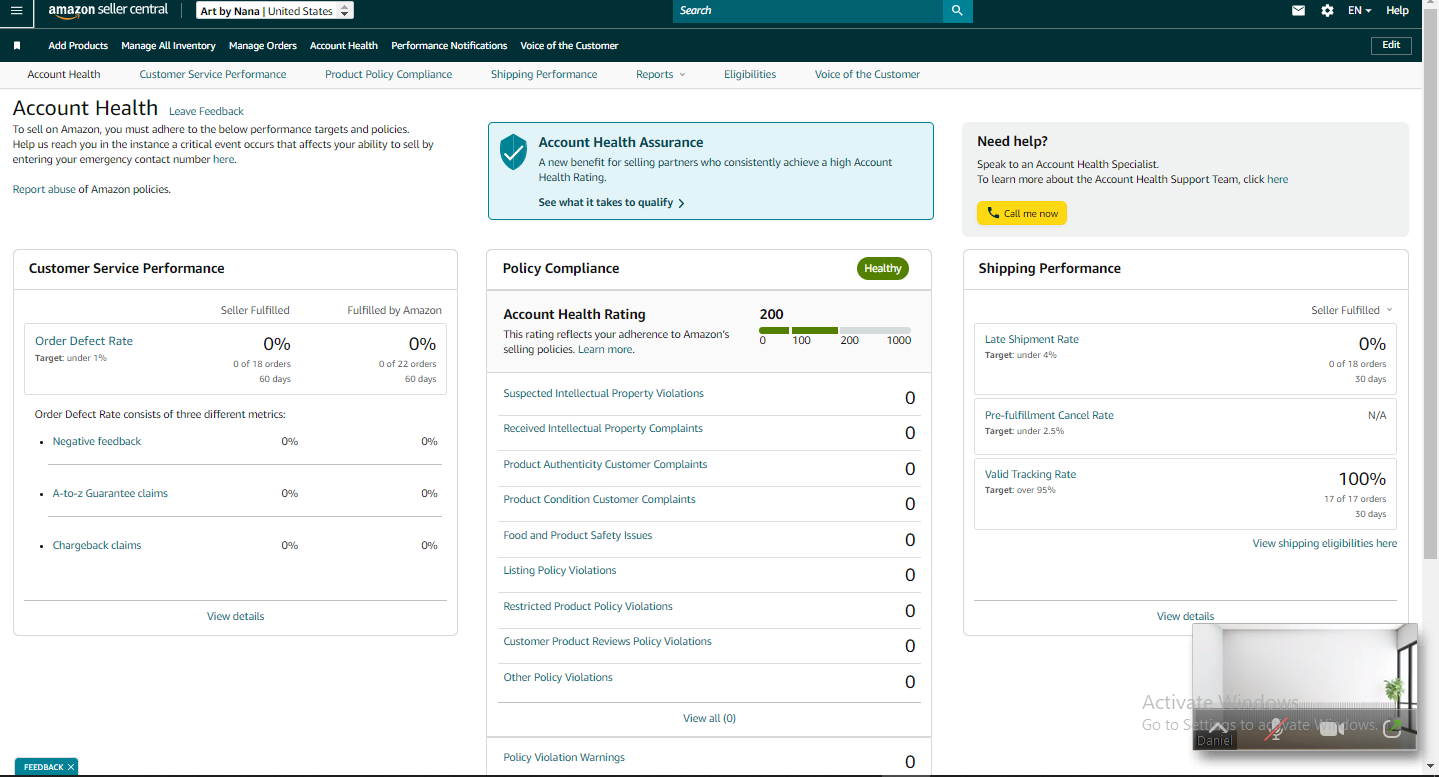Open the Chargeback claims link
The height and width of the screenshot is (777, 1439).
97,546
